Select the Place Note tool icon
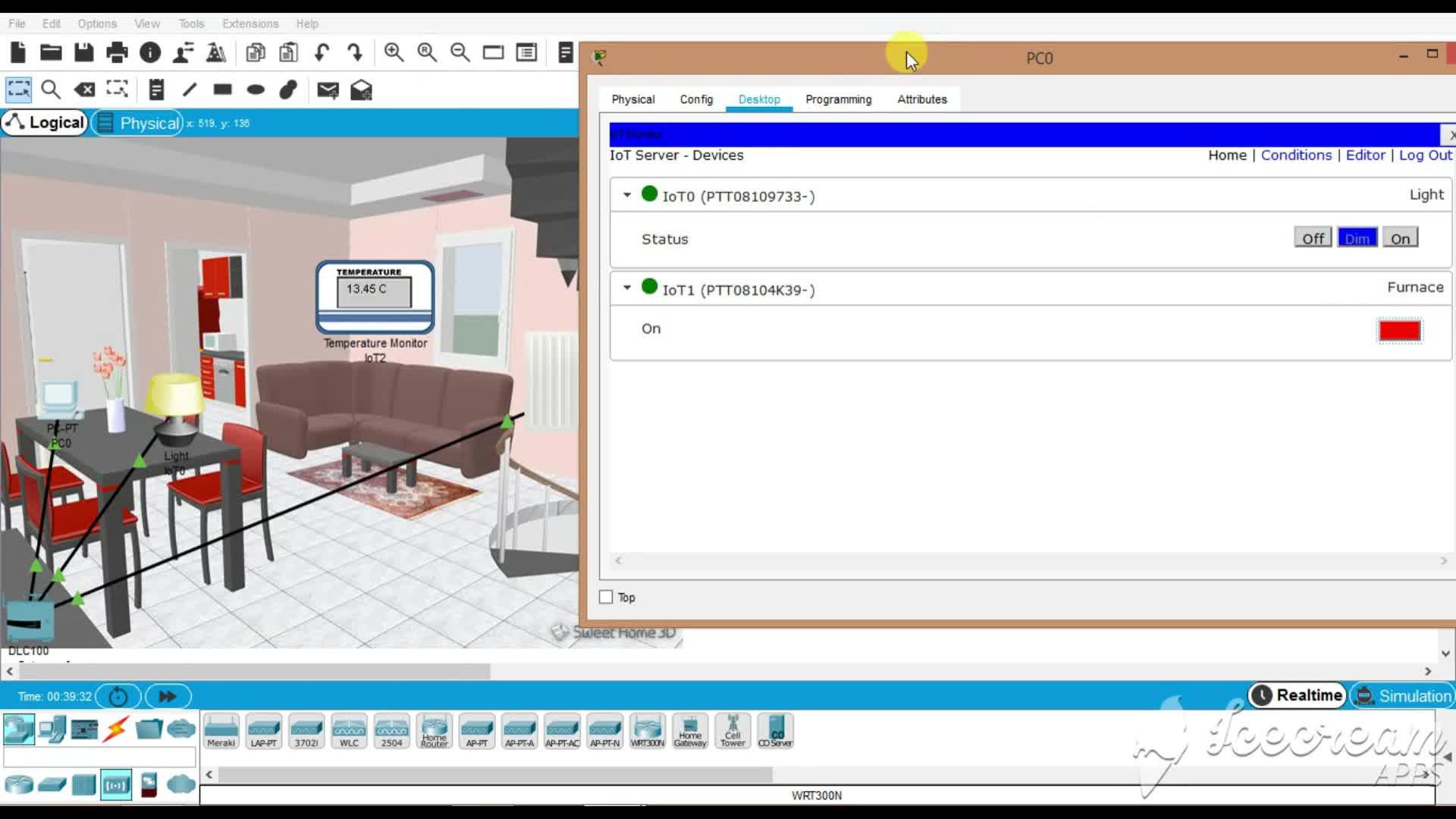 [x=156, y=89]
